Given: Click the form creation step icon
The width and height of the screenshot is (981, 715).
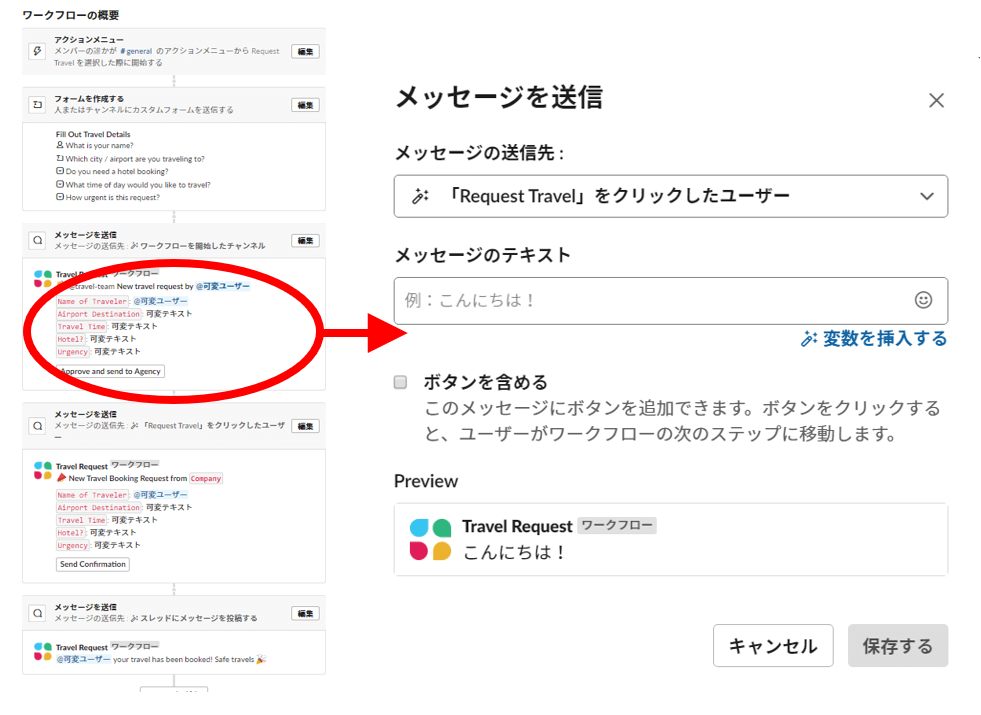Looking at the screenshot, I should point(37,104).
